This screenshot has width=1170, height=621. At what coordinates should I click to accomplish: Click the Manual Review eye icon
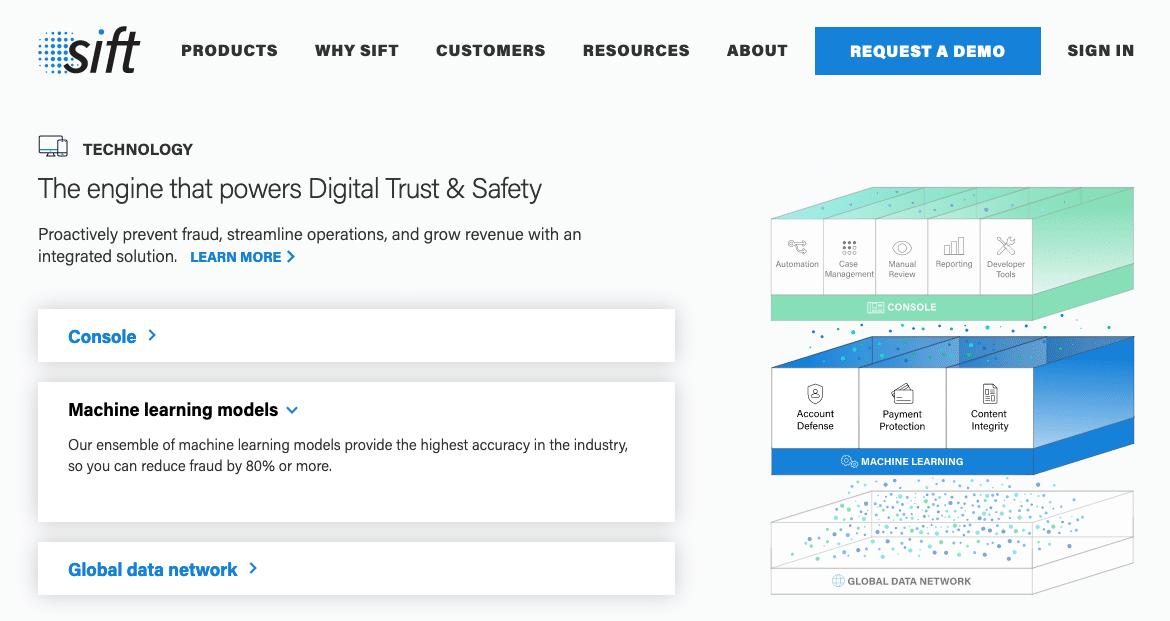pyautogui.click(x=902, y=247)
